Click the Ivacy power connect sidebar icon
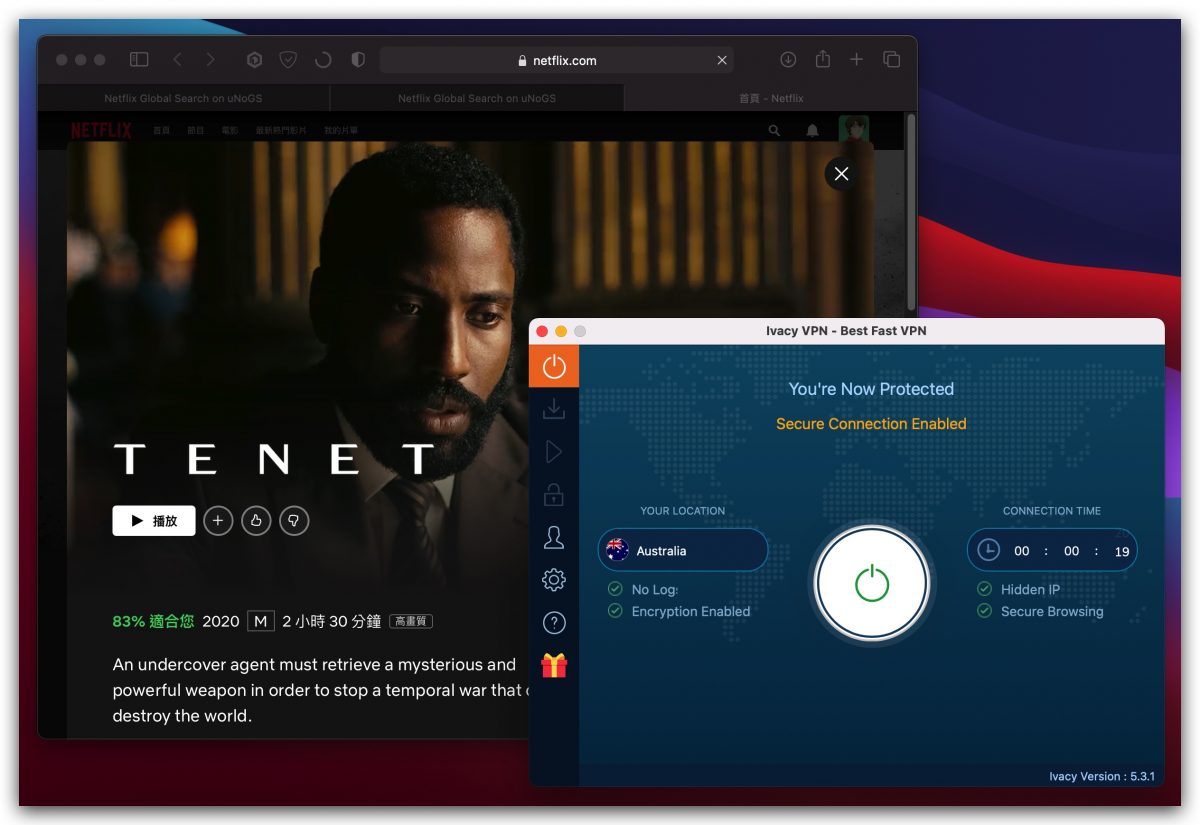 coord(554,366)
